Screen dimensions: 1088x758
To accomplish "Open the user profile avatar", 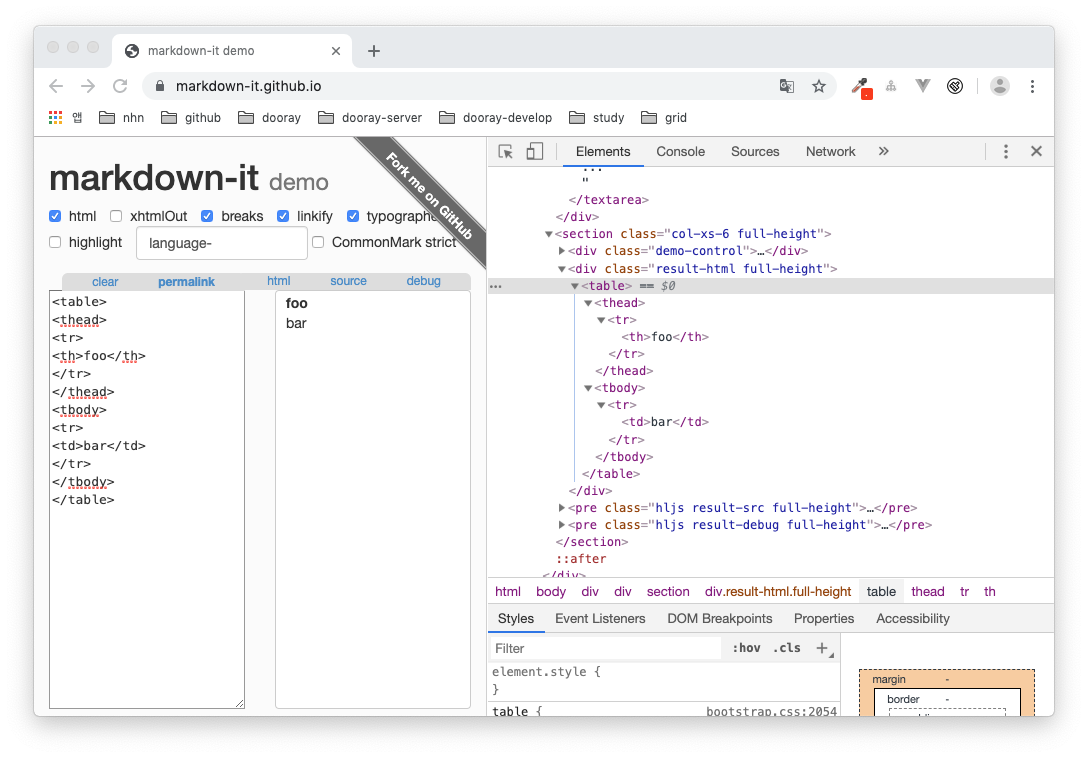I will click(x=999, y=86).
